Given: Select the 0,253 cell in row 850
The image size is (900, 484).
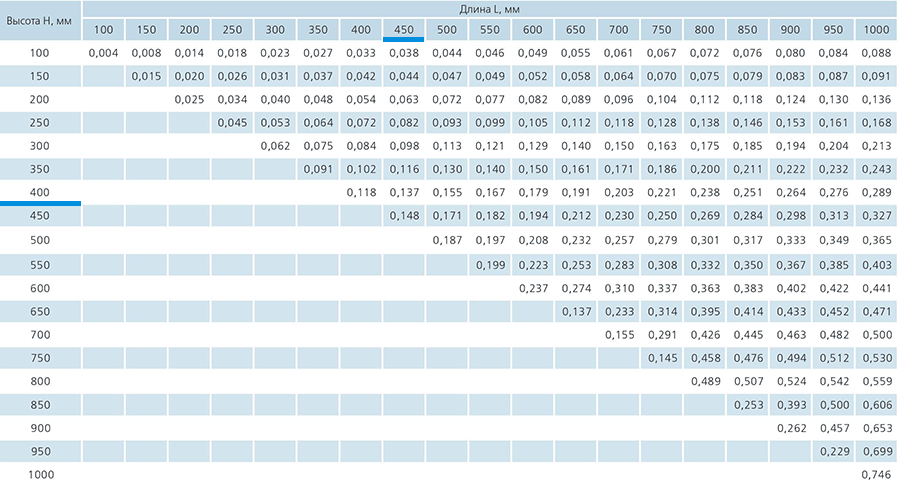Looking at the screenshot, I should pyautogui.click(x=747, y=405).
